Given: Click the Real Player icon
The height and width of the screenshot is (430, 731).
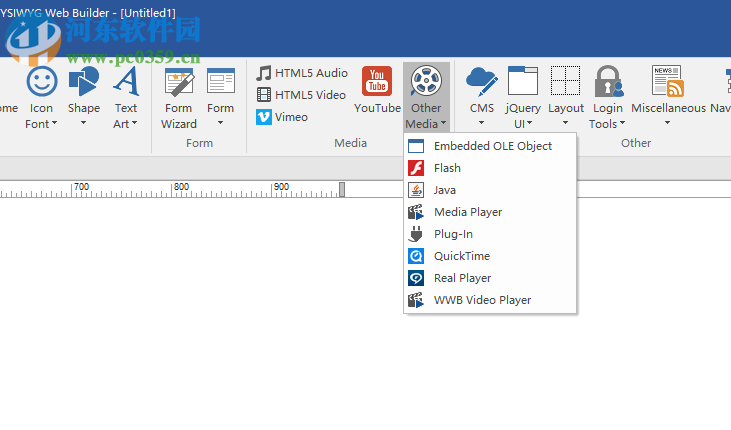Looking at the screenshot, I should click(416, 278).
